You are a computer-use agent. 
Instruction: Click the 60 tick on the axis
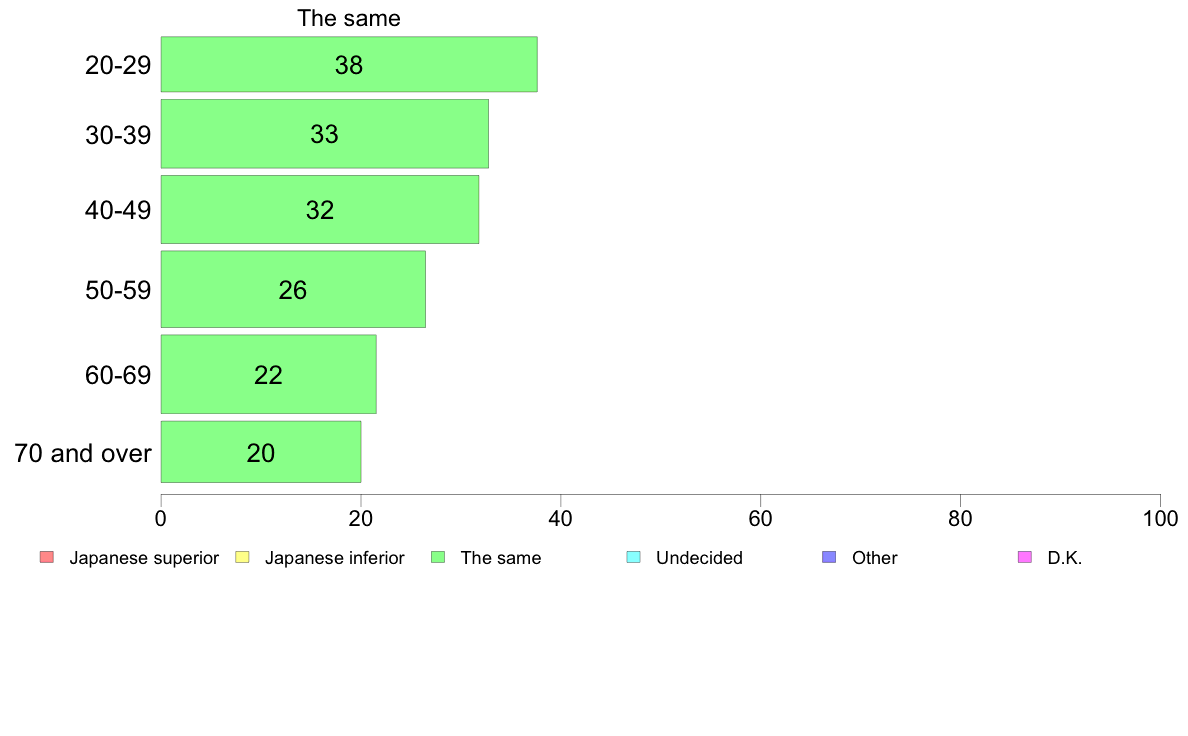(x=760, y=518)
